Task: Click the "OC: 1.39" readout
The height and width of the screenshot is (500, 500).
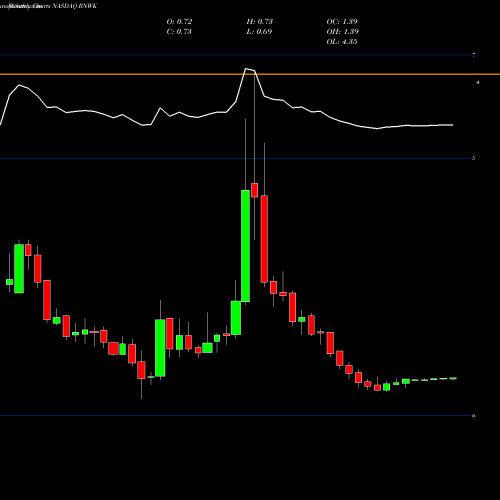Action: coord(342,22)
